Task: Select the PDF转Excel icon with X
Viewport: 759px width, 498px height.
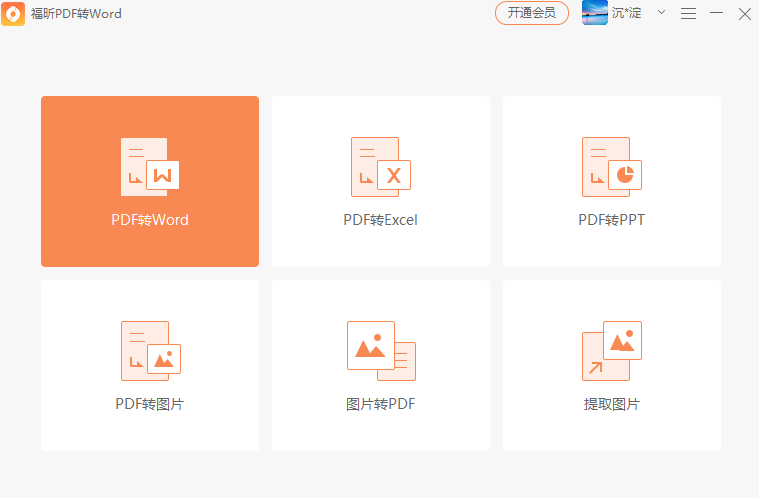Action: tap(380, 166)
